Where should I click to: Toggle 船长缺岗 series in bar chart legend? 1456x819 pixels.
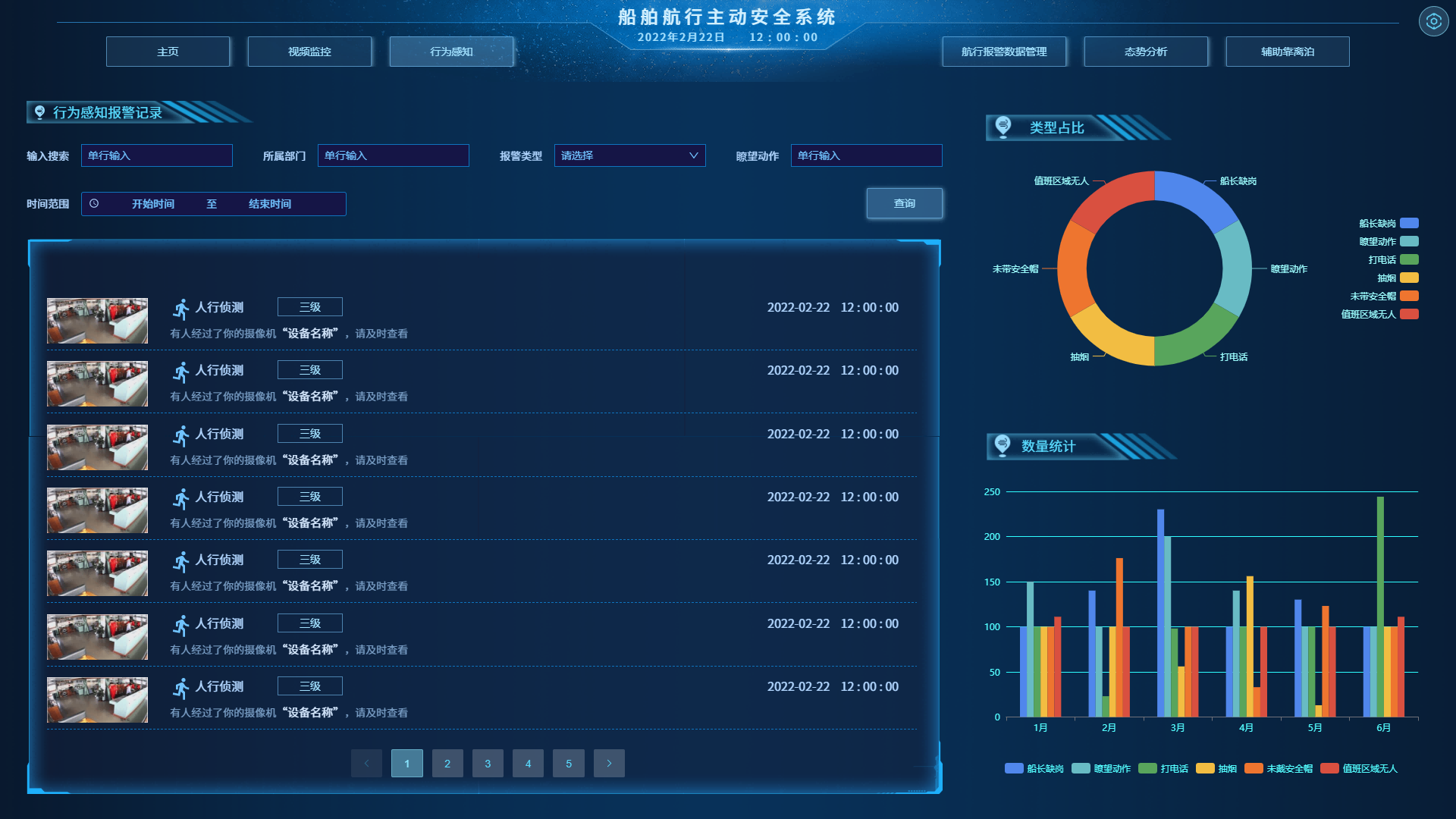coord(1014,768)
